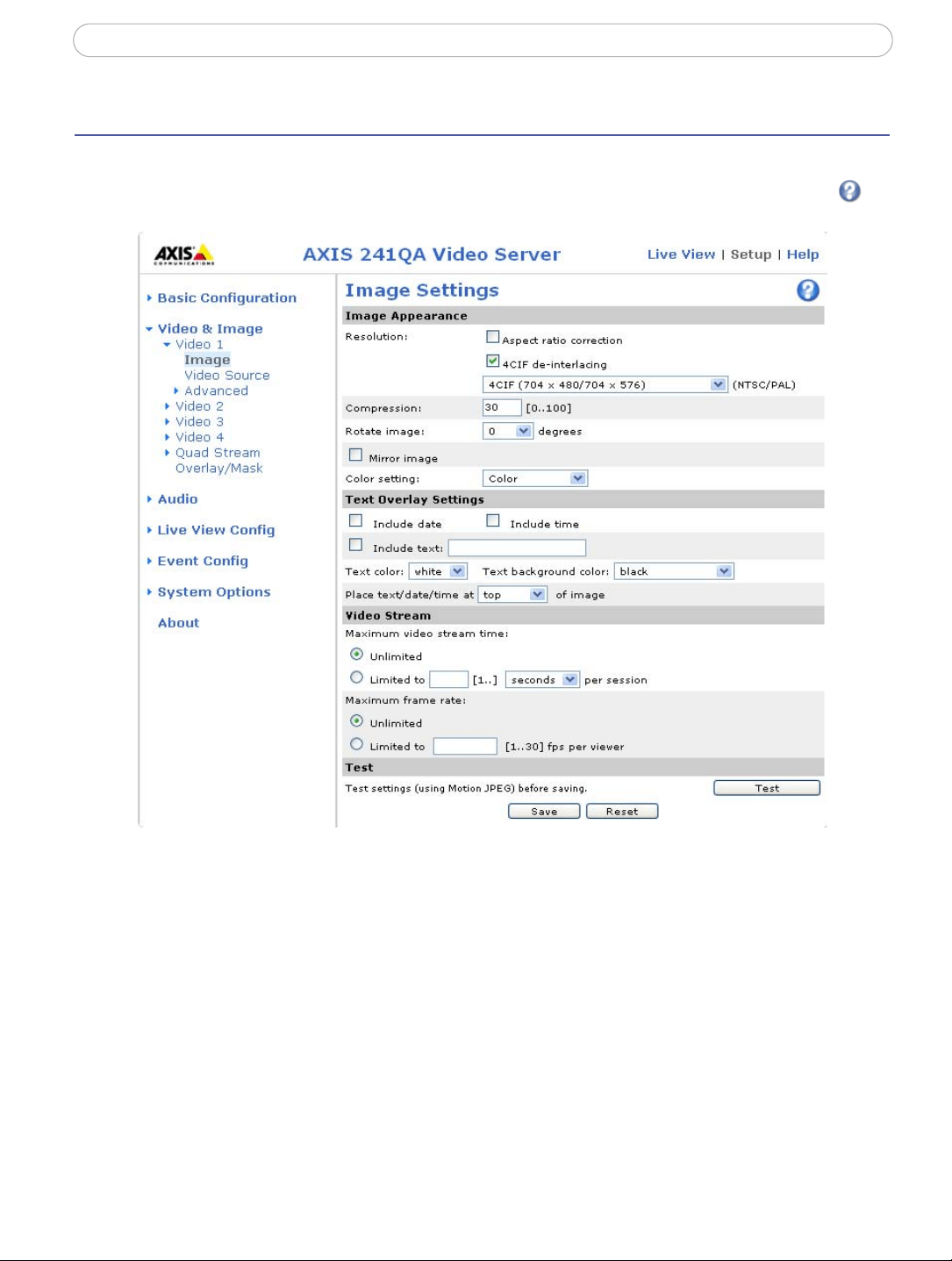Uncheck 4CIF de-interlacing checkbox

click(x=493, y=361)
